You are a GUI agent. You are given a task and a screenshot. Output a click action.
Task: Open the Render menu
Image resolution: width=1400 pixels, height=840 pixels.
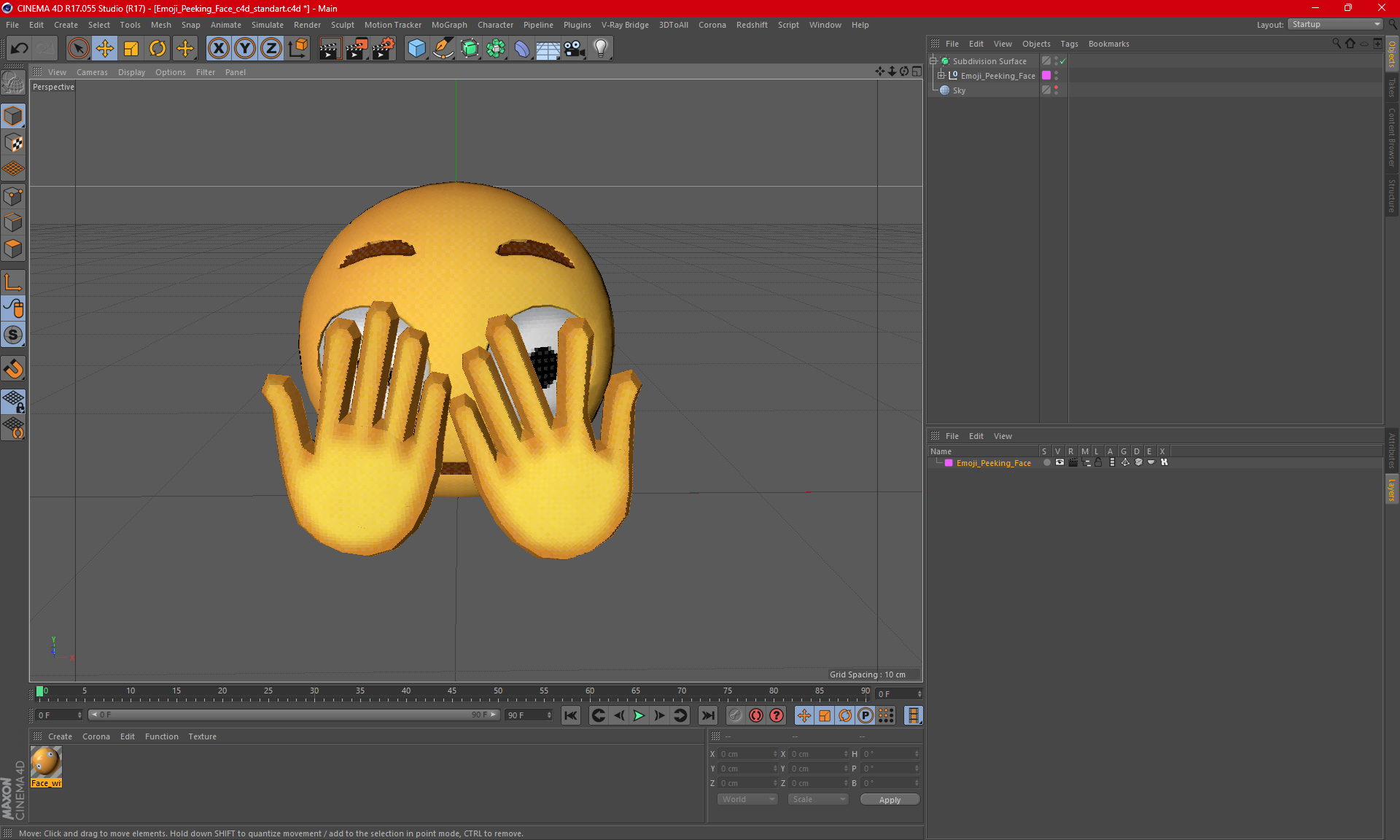click(x=307, y=25)
